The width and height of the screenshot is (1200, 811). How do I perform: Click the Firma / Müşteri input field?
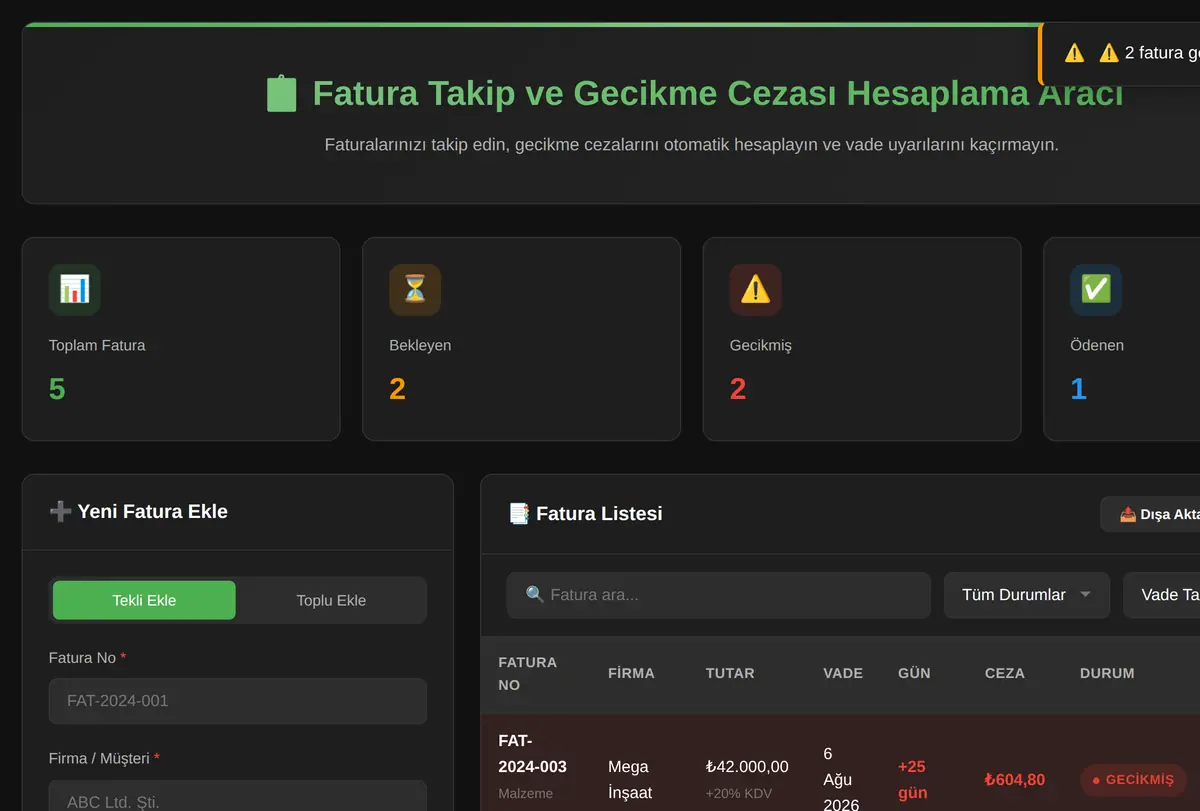click(x=238, y=796)
